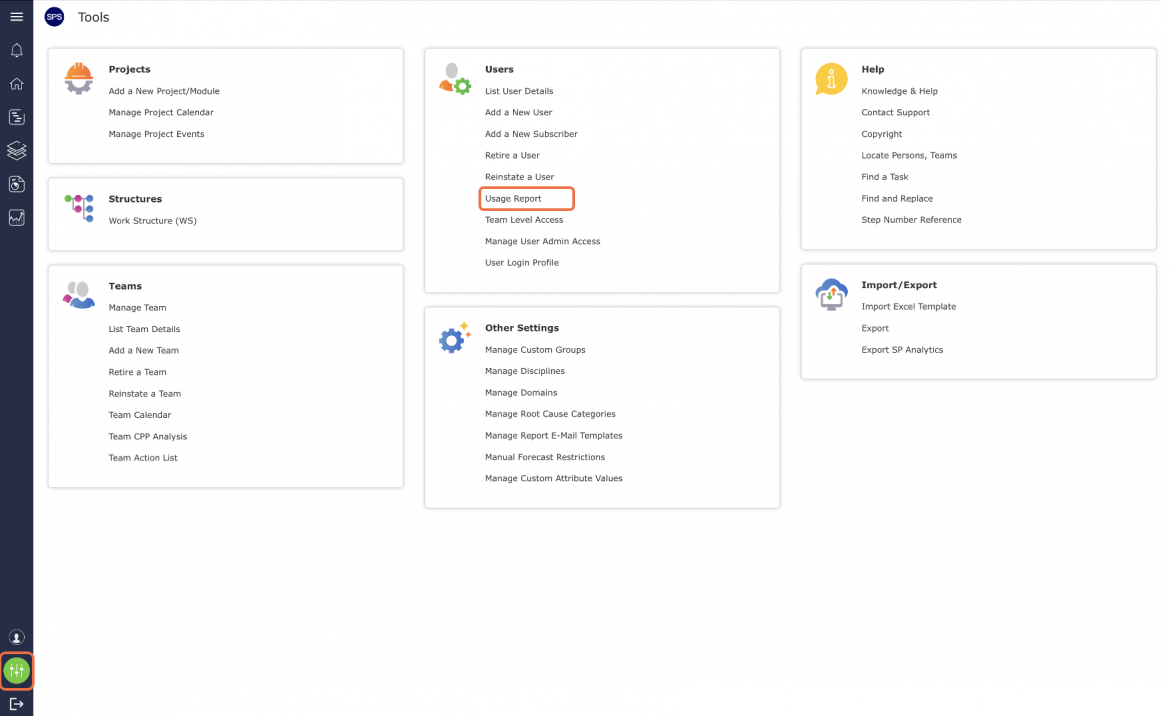Open Step Number Reference
This screenshot has height=716, width=1170.
[912, 220]
